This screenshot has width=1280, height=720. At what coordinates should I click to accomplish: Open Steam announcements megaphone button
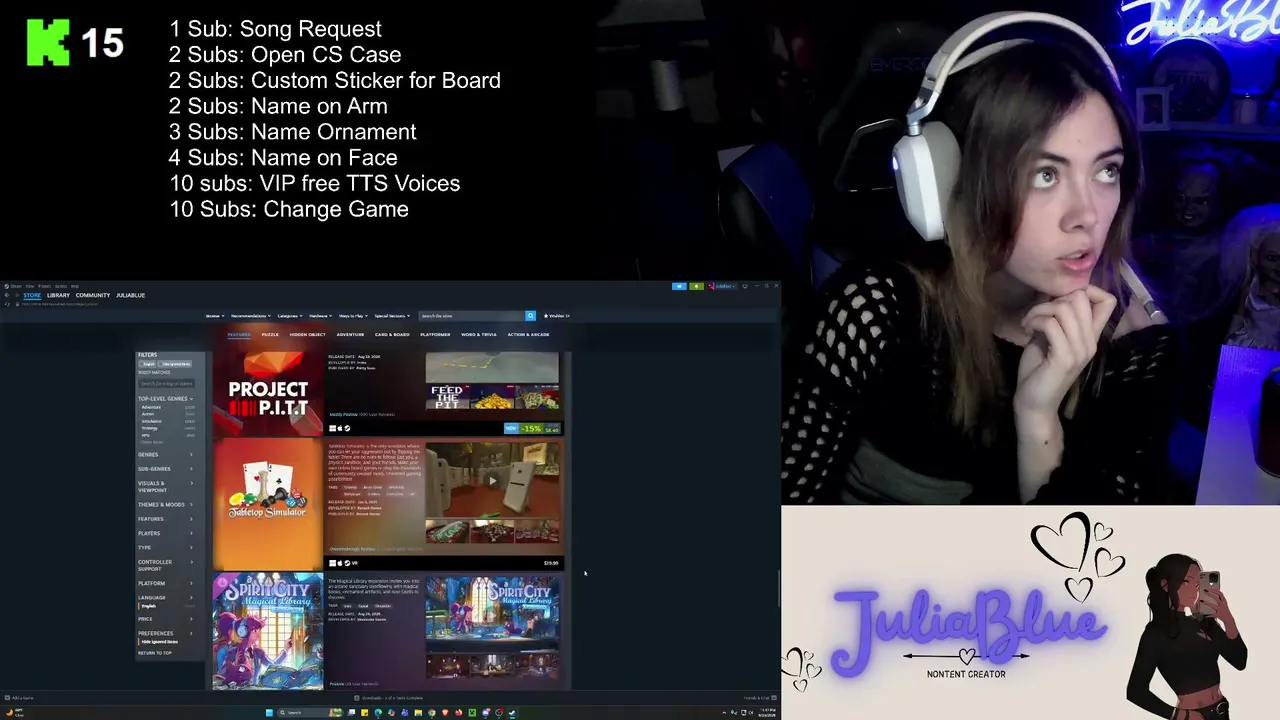coord(679,286)
